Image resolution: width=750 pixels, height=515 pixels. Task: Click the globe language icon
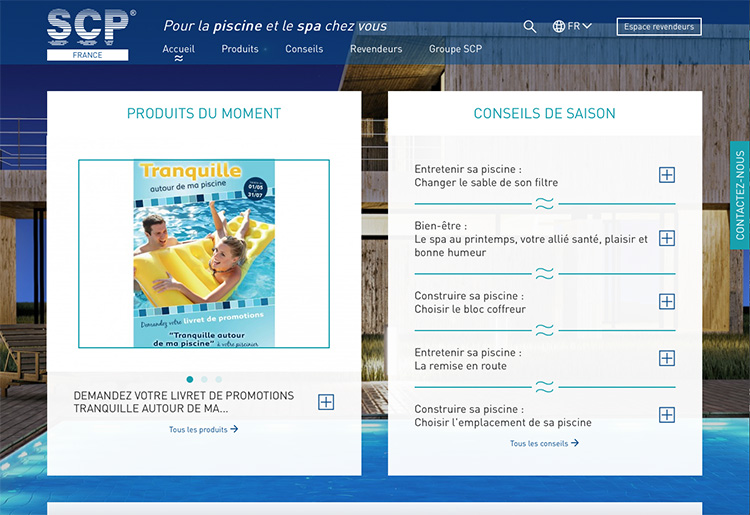[559, 27]
